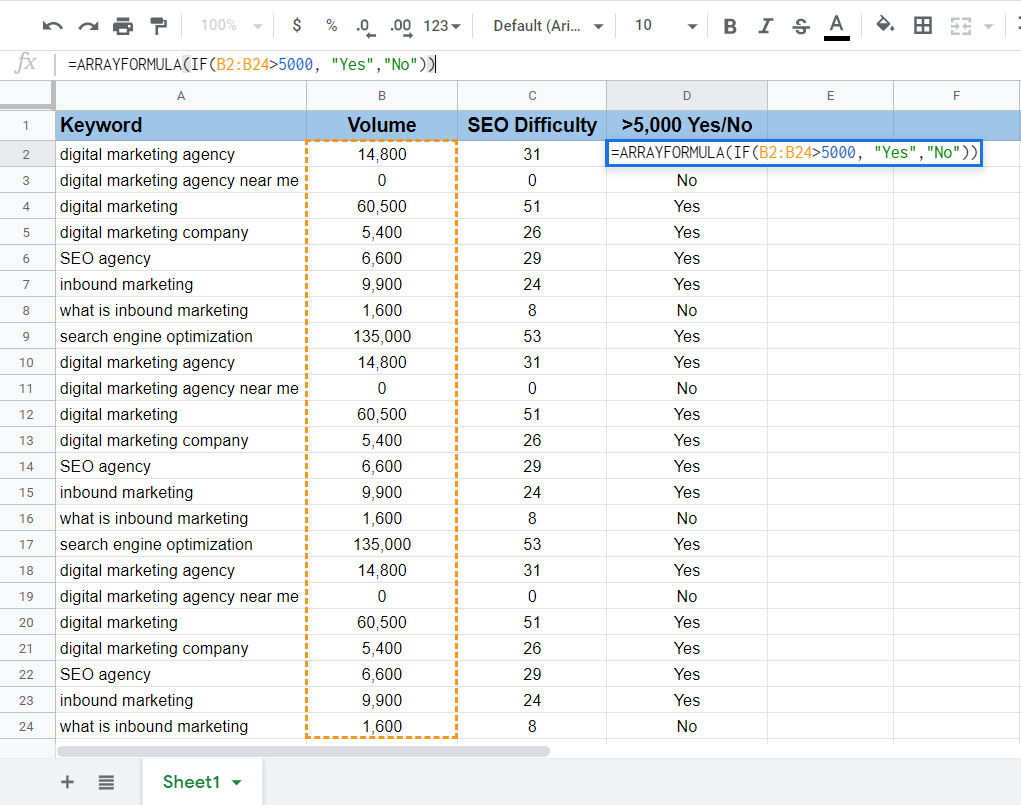Select the Paint format roller icon
1021x805 pixels.
[158, 26]
